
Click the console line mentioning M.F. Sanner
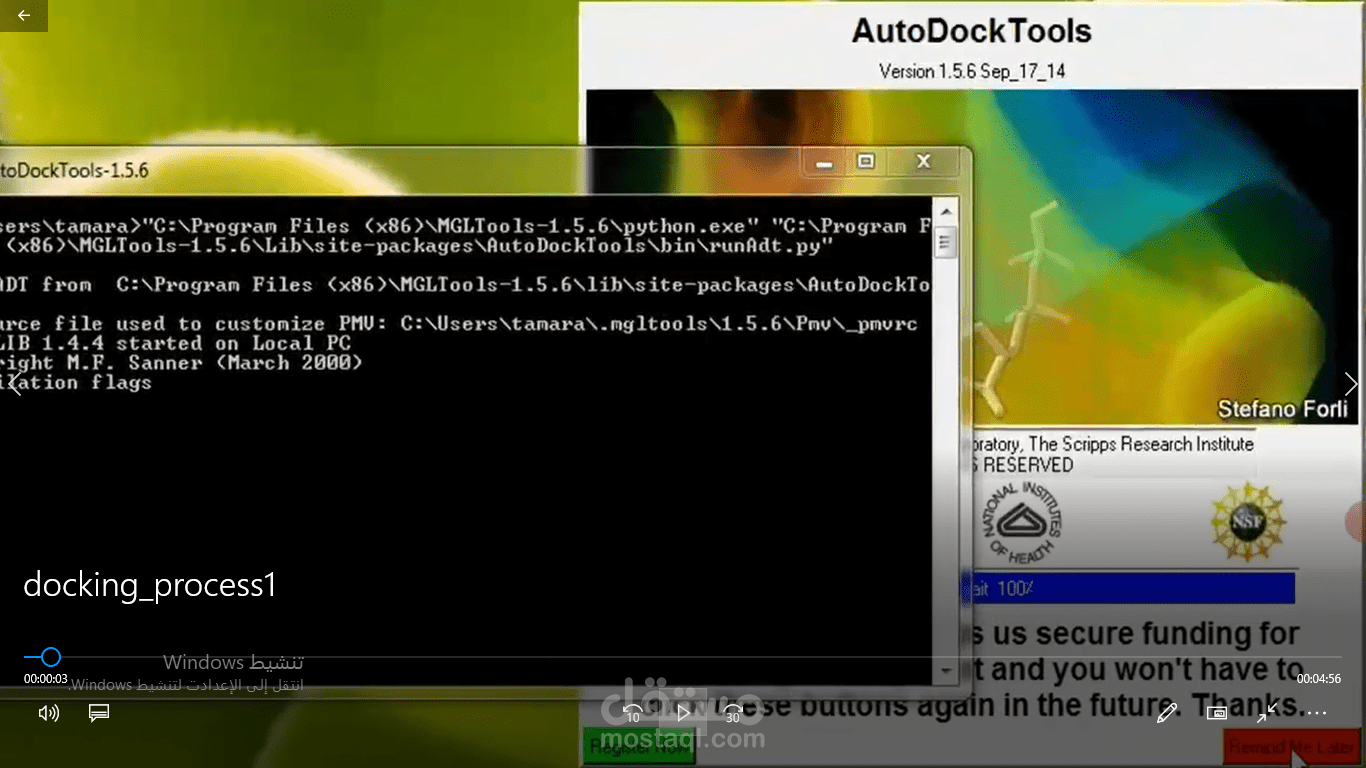tap(181, 363)
